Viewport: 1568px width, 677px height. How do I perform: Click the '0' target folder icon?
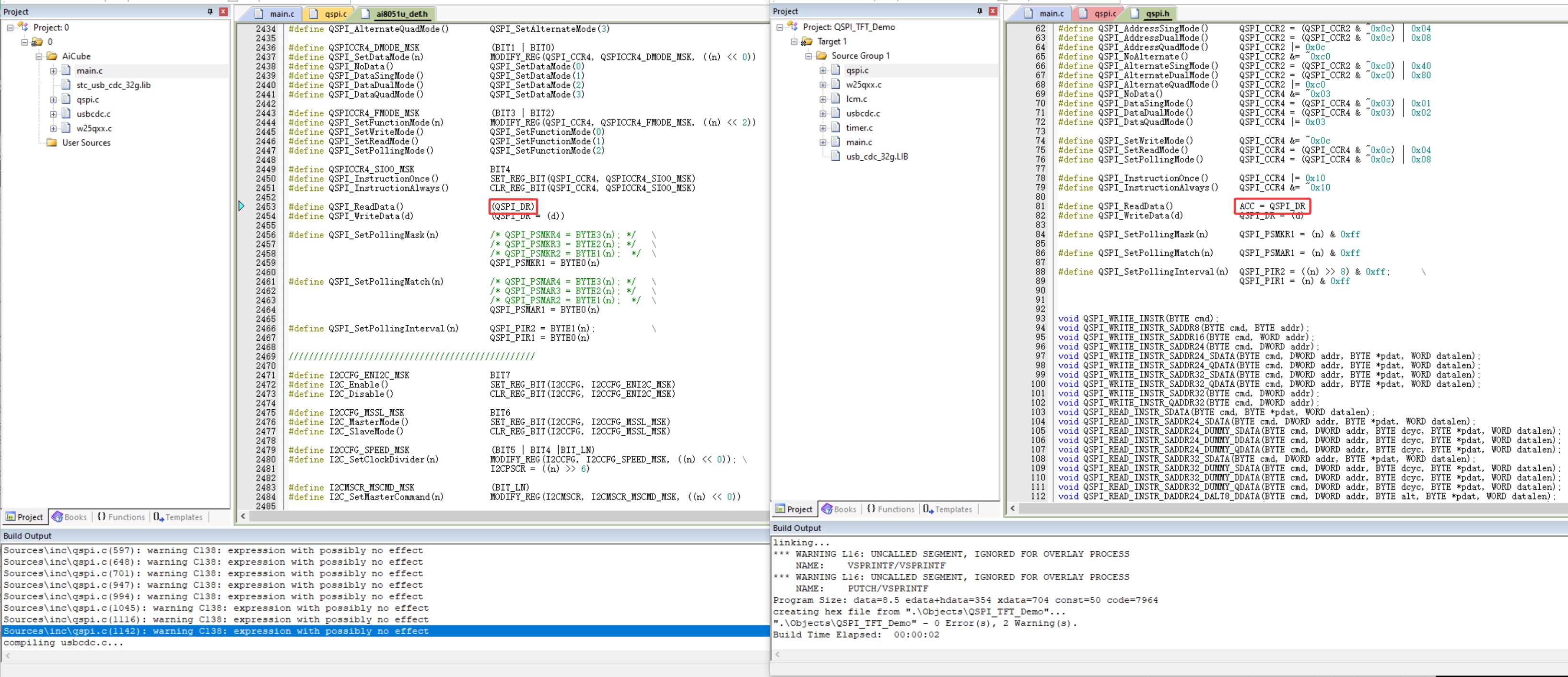click(x=37, y=42)
